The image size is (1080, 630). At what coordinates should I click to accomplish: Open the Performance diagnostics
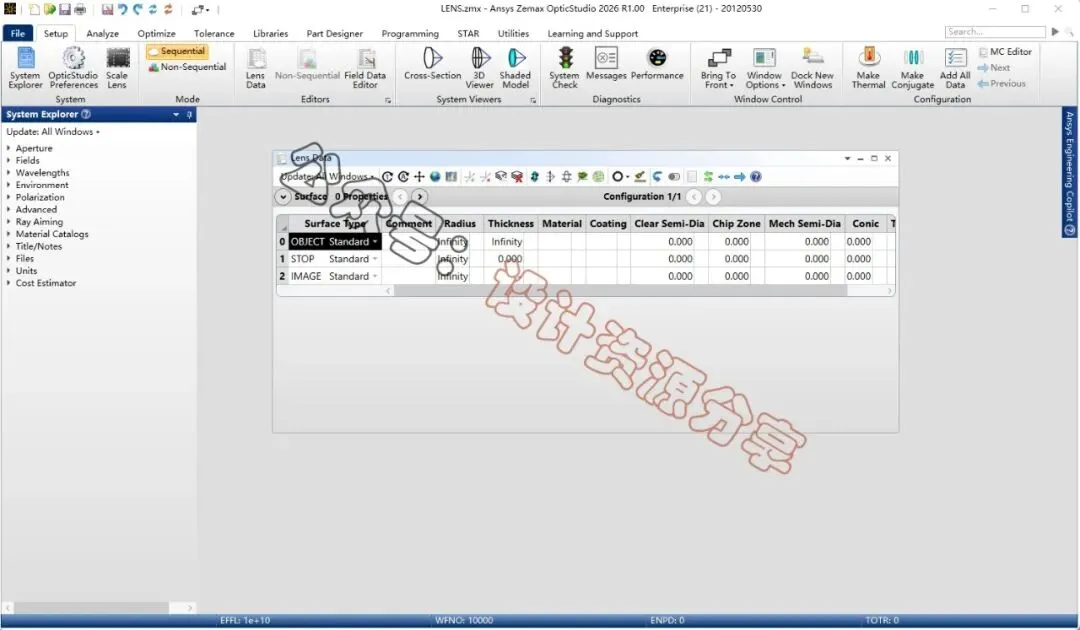click(x=657, y=63)
